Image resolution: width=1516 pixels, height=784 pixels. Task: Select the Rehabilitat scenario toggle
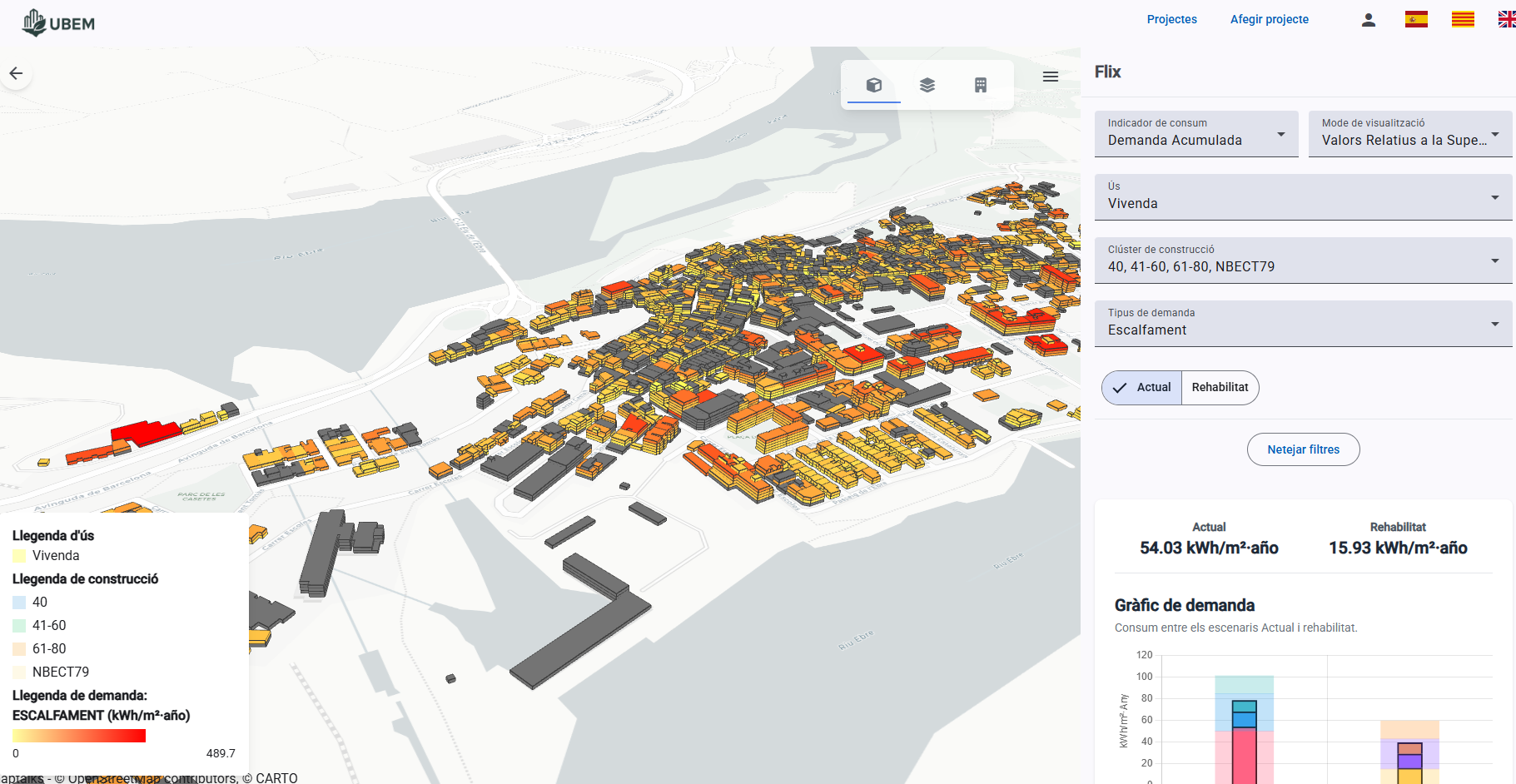tap(1220, 388)
